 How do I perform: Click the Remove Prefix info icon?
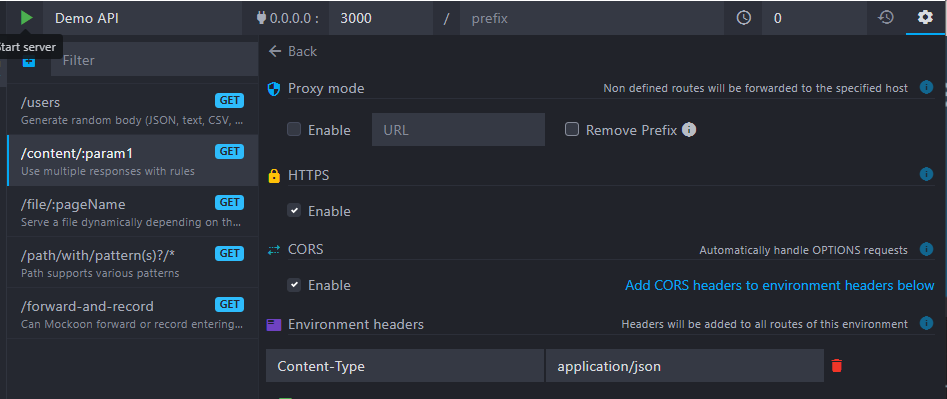(x=689, y=130)
